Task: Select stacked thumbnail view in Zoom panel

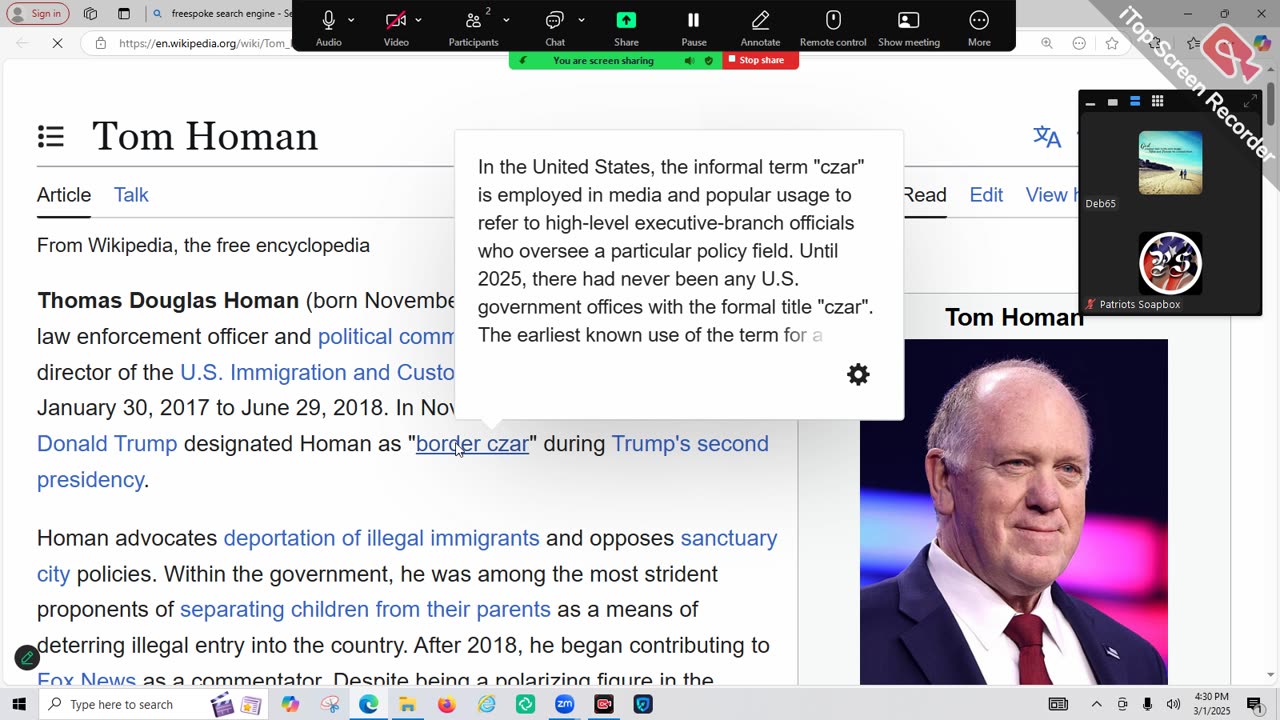Action: [1134, 101]
